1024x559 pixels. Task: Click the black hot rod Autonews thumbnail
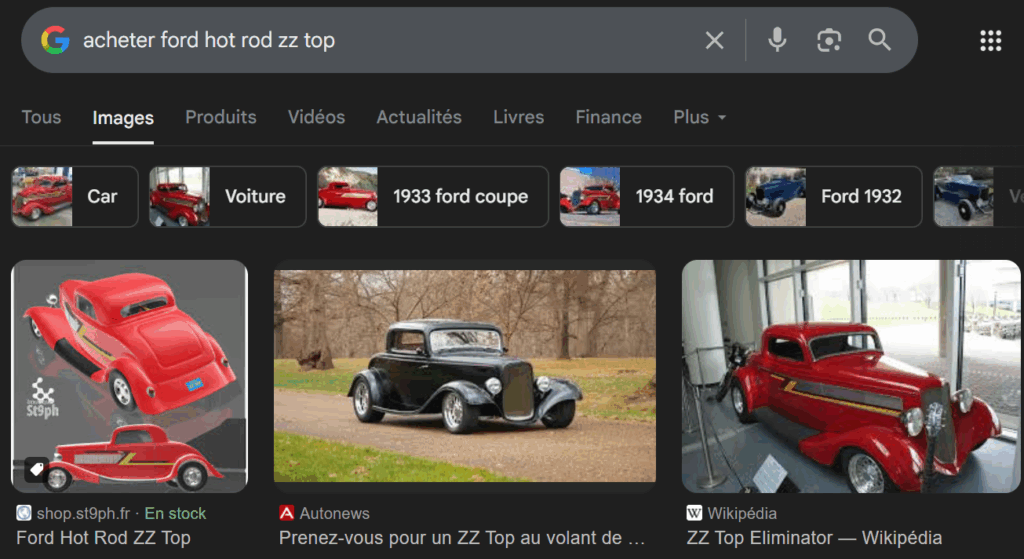tap(465, 375)
